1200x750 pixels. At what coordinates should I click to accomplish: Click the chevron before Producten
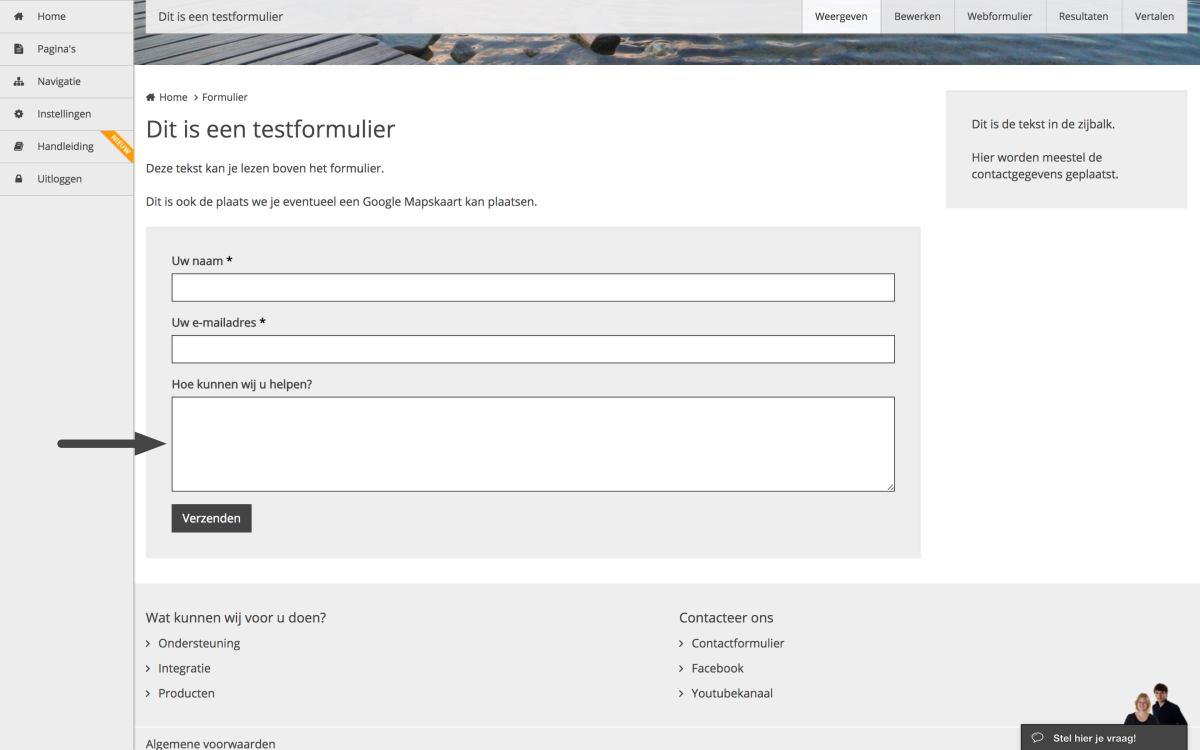[x=148, y=694]
